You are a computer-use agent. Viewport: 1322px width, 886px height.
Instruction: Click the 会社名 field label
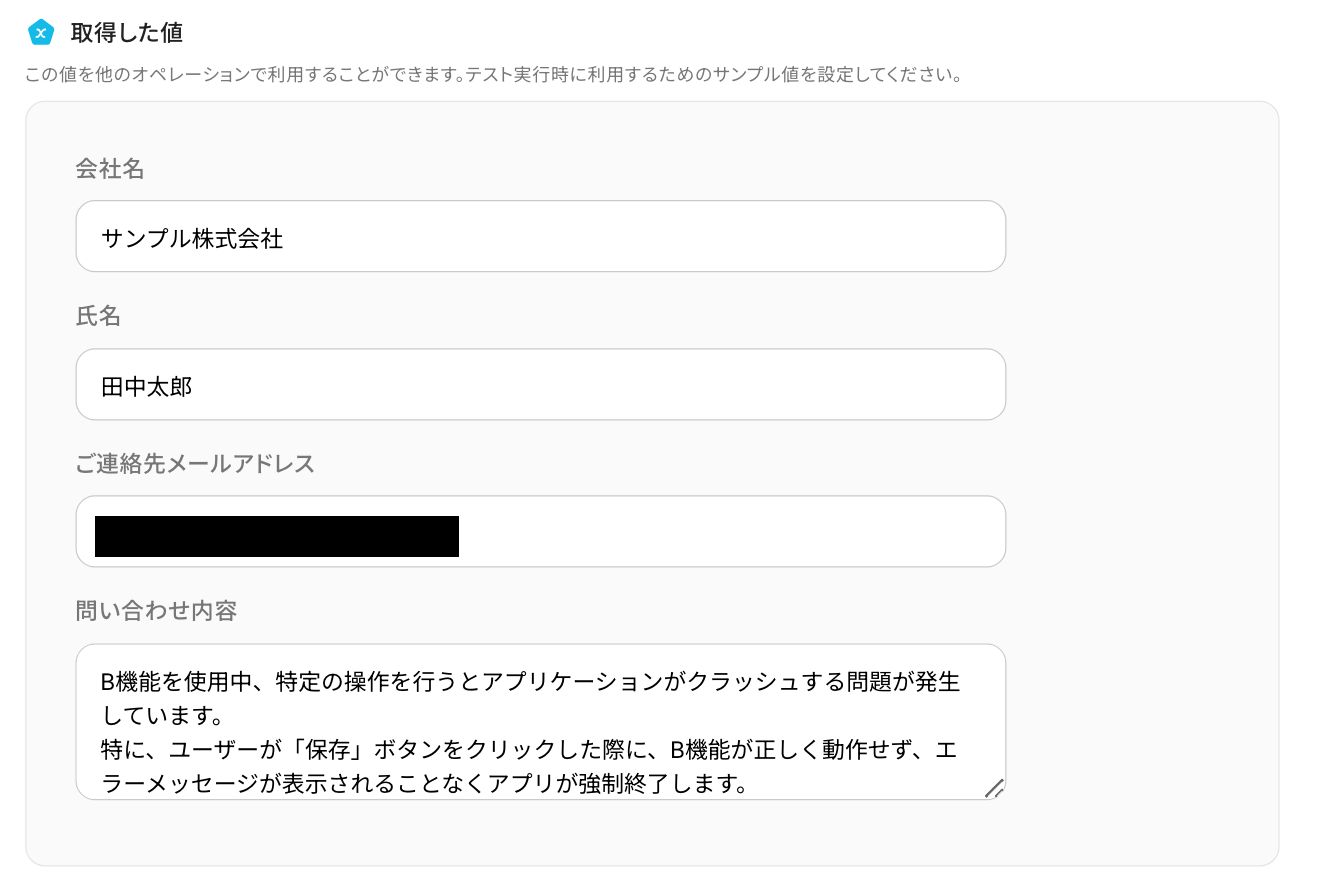[110, 170]
